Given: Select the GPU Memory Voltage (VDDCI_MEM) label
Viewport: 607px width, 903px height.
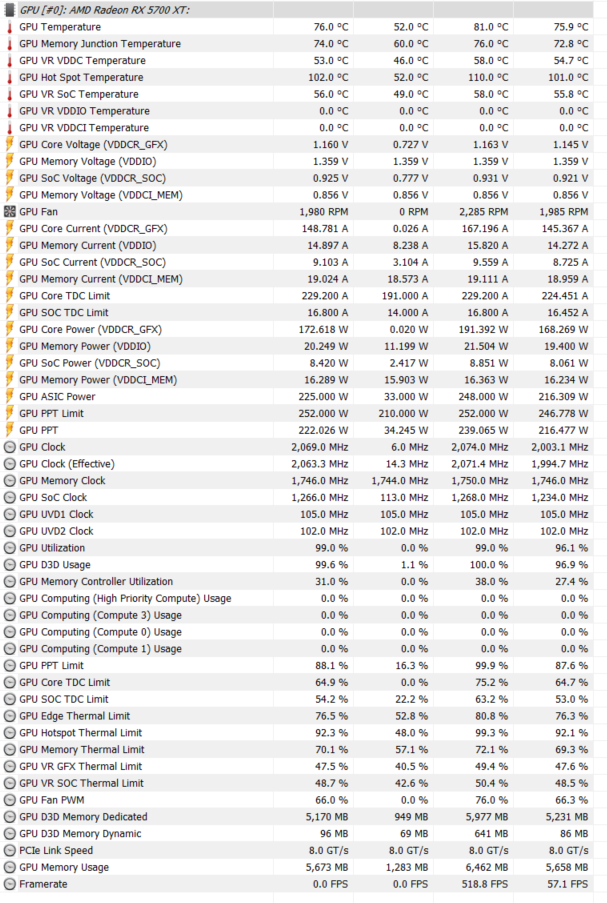Looking at the screenshot, I should point(101,195).
